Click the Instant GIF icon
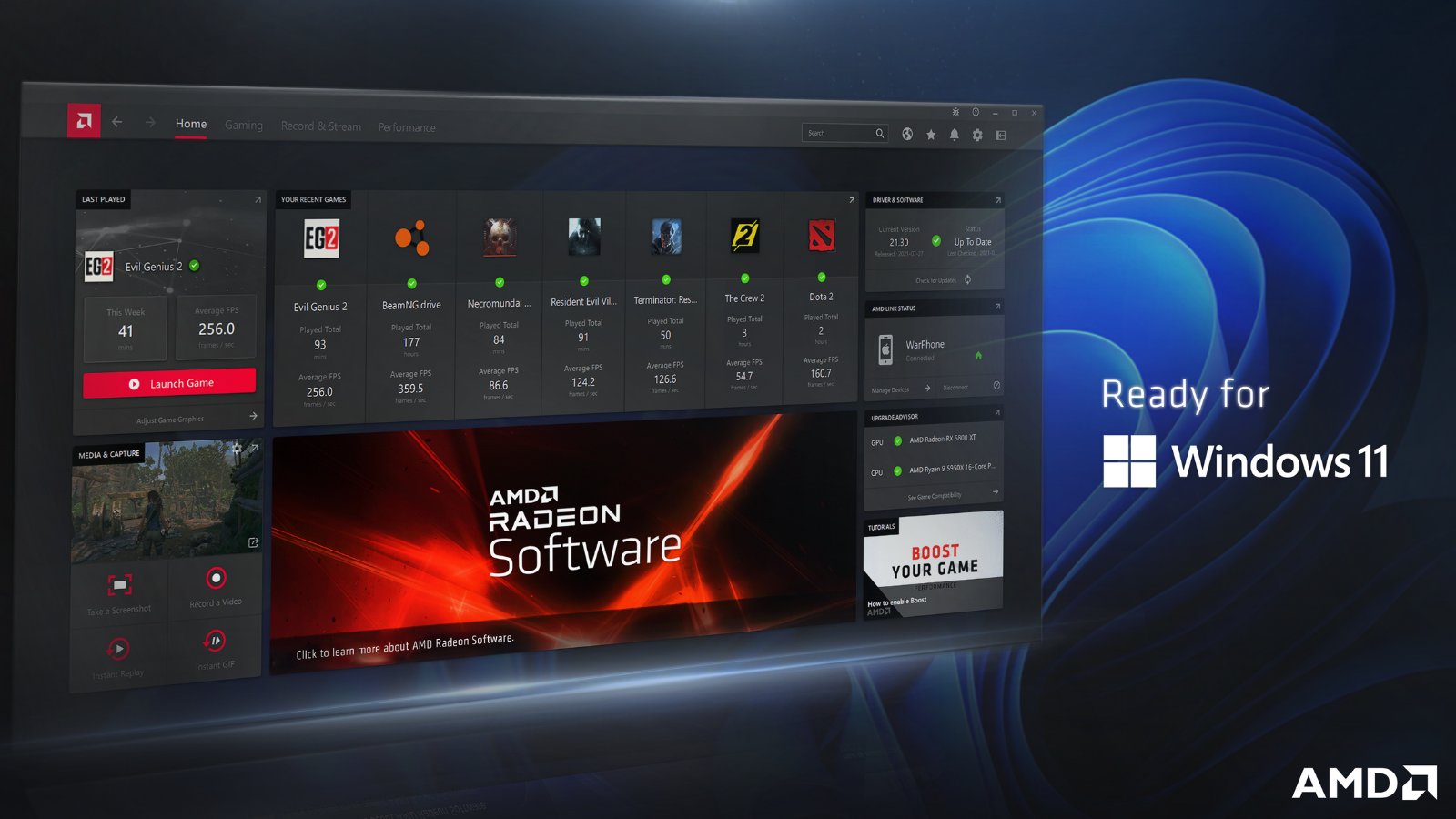1456x819 pixels. pos(215,641)
